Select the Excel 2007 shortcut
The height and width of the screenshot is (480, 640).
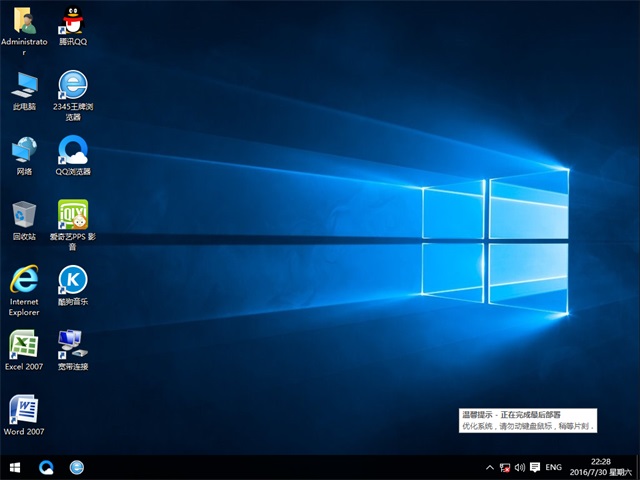[24, 345]
